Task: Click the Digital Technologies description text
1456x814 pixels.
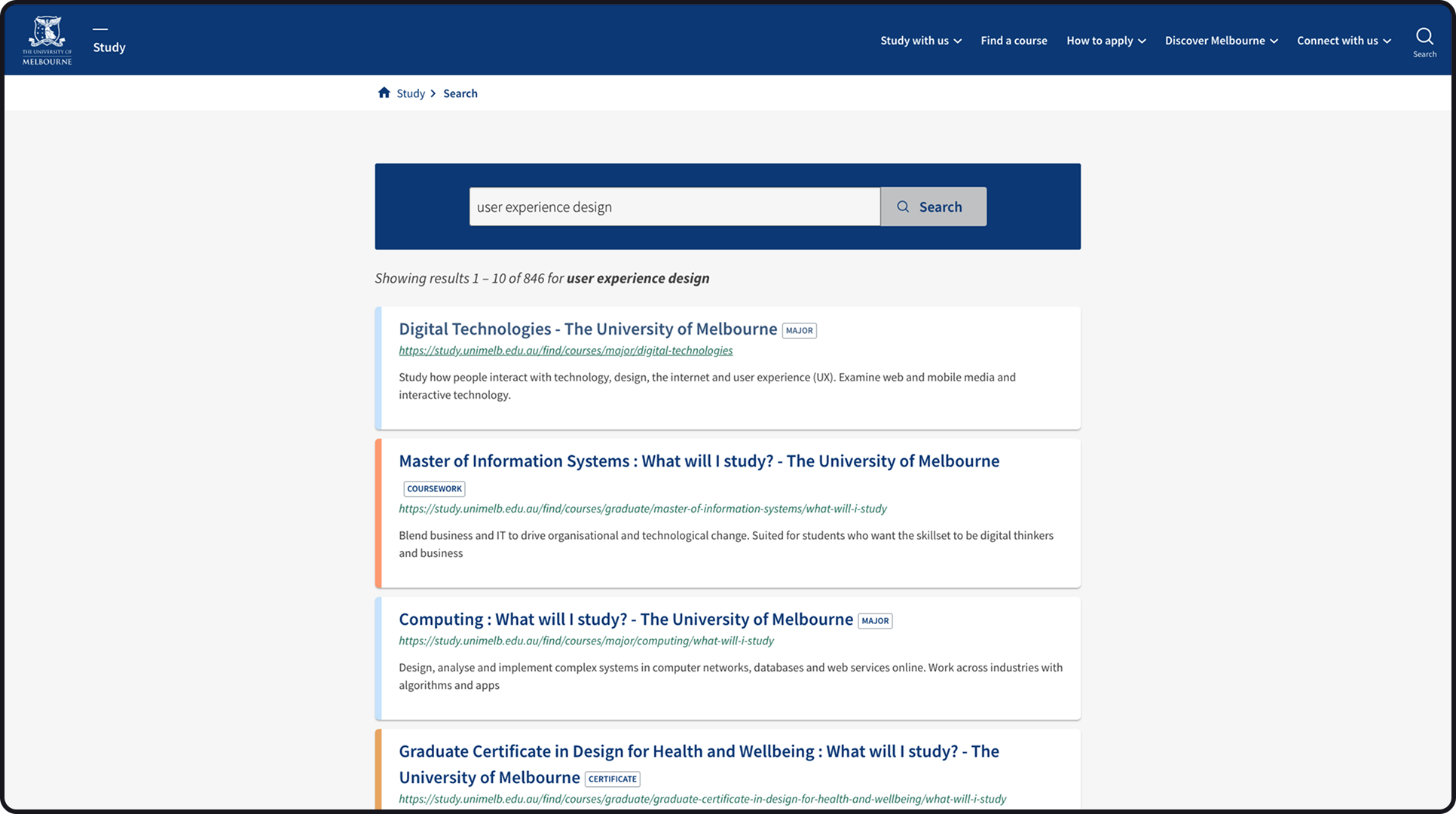Action: pyautogui.click(x=707, y=386)
